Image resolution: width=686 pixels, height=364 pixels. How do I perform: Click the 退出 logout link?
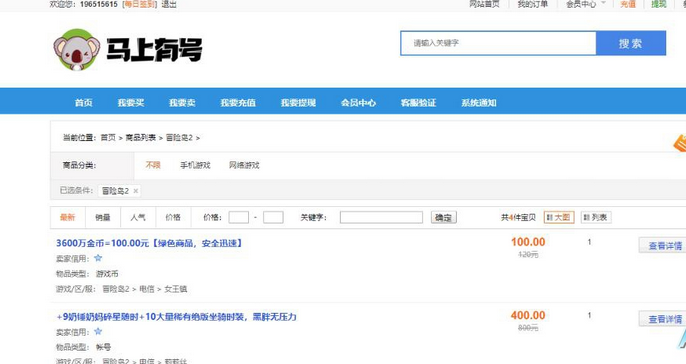169,4
